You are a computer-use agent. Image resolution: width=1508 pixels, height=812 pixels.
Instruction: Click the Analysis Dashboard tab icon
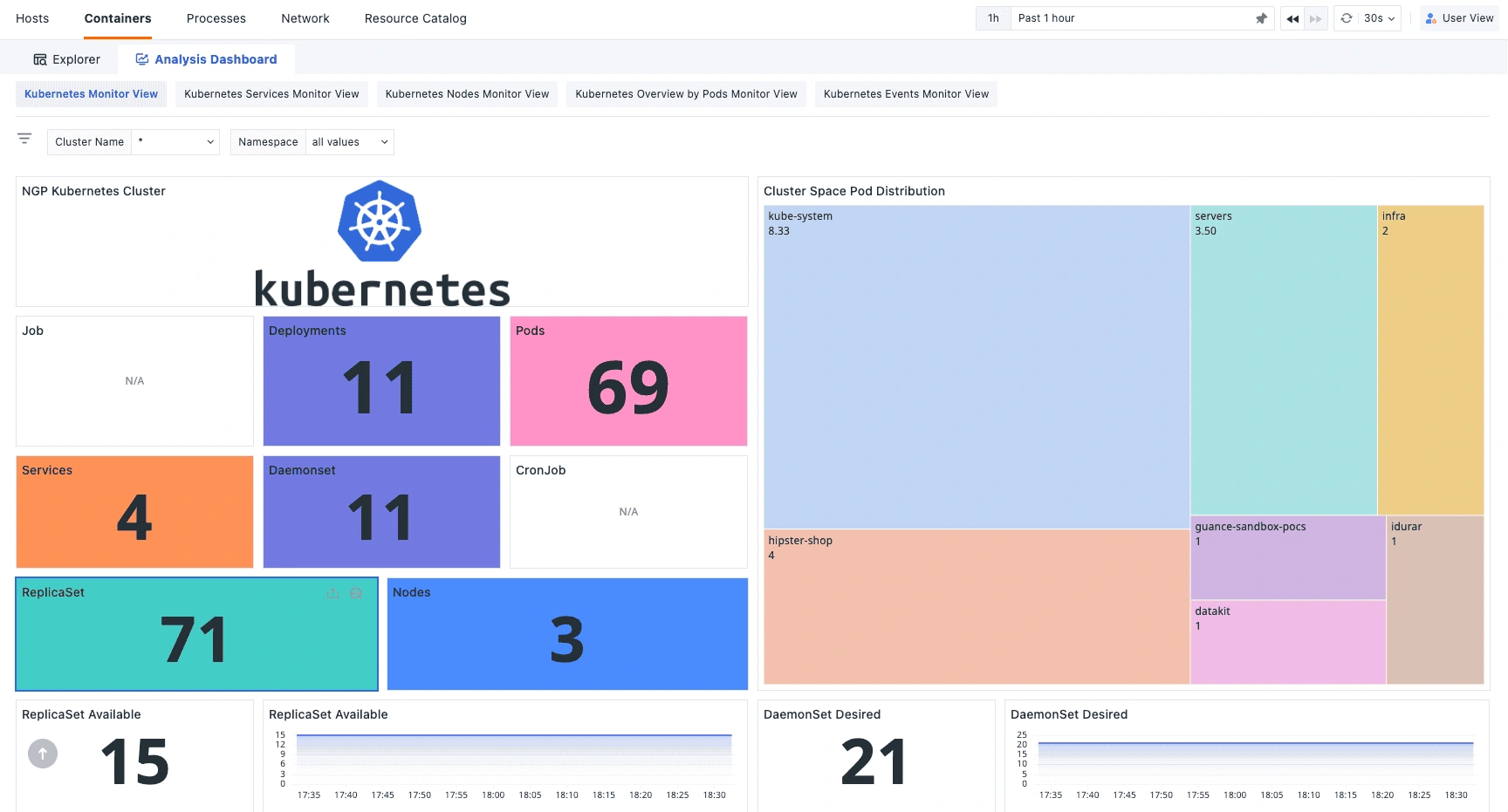point(142,59)
